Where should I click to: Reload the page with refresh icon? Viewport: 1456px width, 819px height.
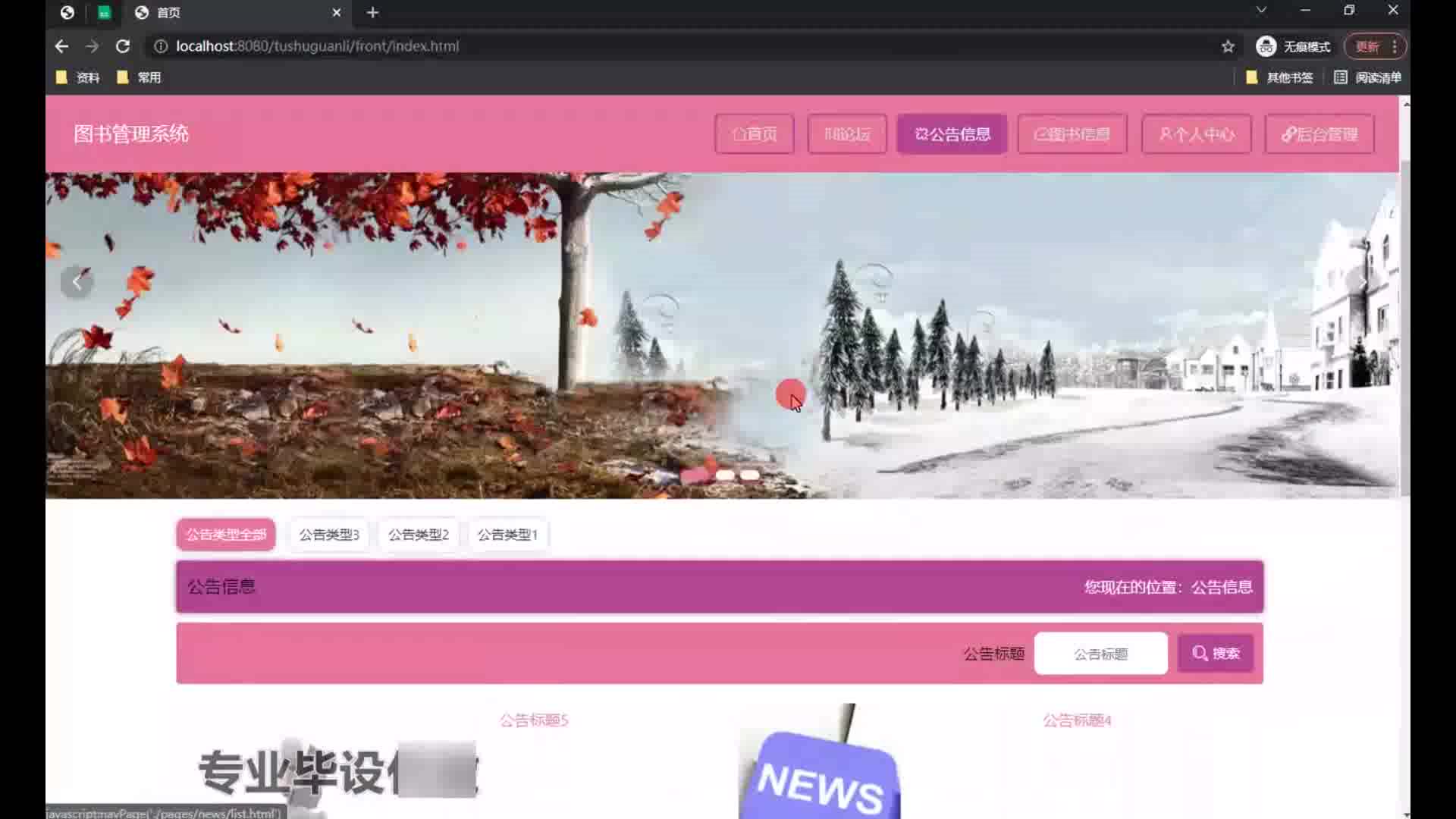point(122,46)
